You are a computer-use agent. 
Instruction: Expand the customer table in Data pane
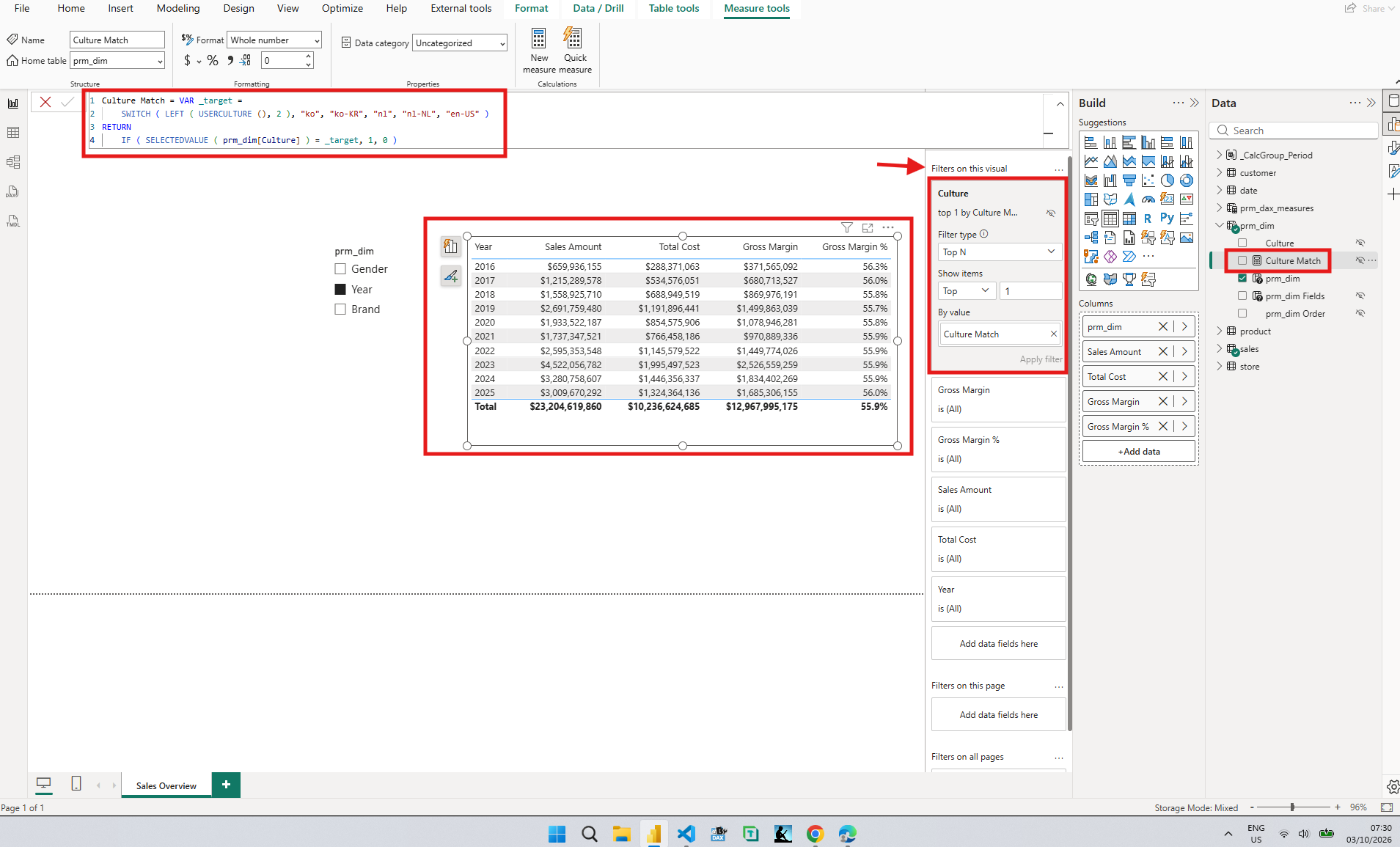click(x=1220, y=172)
